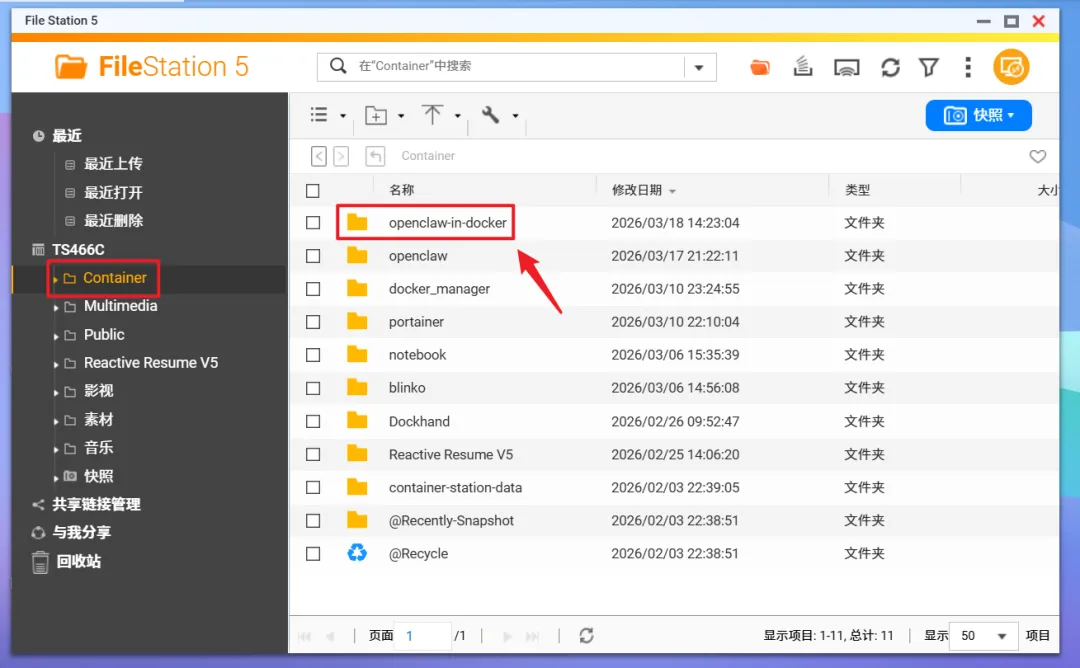Click the pagination refresh icon at bottom
The height and width of the screenshot is (668, 1080).
(x=586, y=636)
